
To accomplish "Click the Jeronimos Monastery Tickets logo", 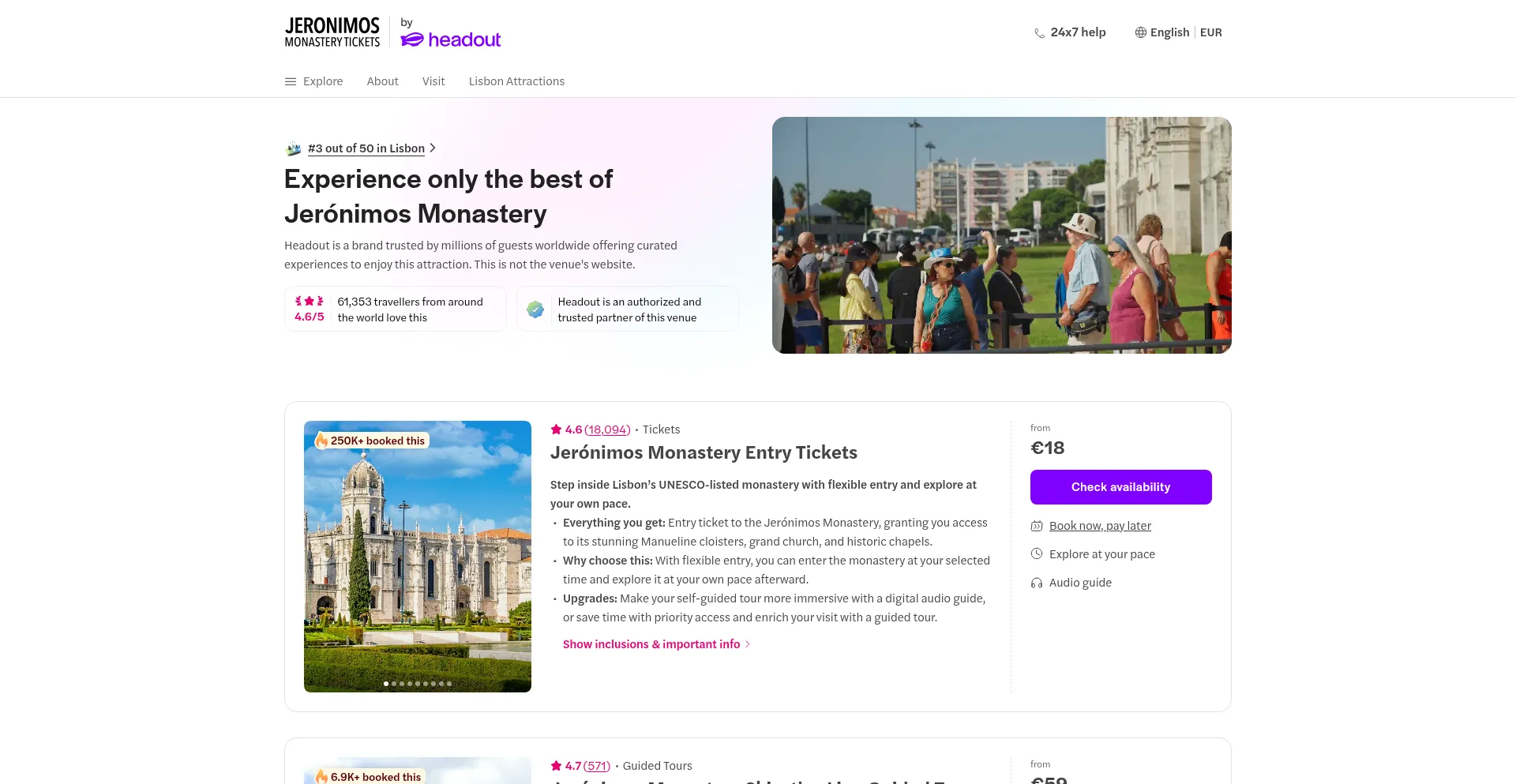I will pyautogui.click(x=332, y=32).
